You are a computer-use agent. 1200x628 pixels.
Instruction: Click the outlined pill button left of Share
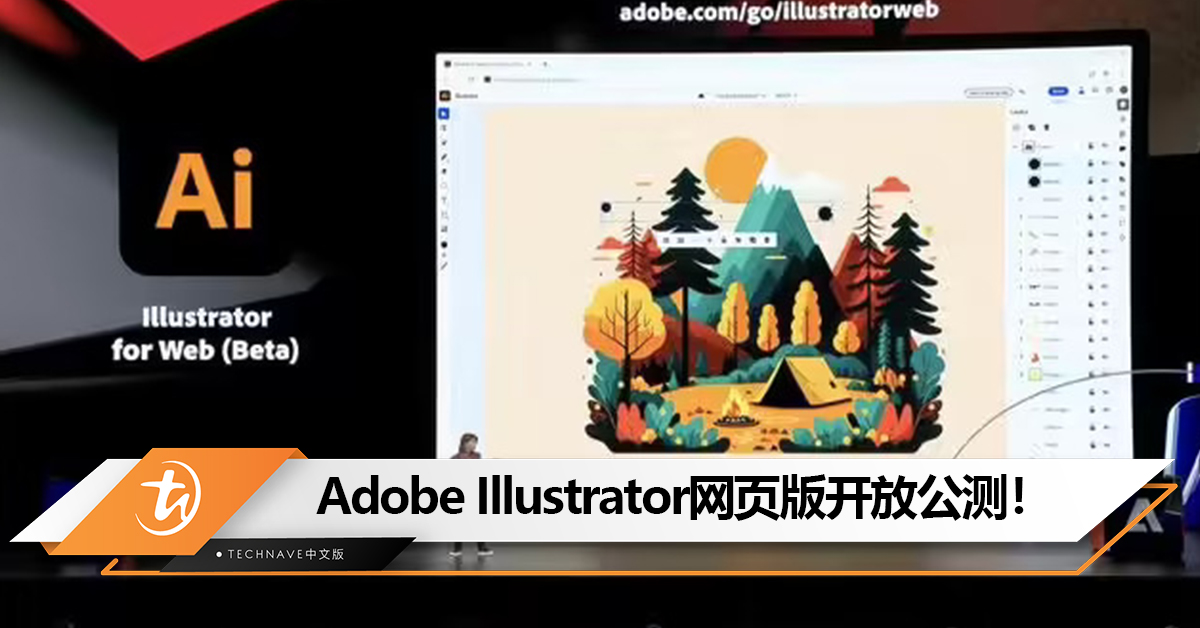click(x=988, y=92)
